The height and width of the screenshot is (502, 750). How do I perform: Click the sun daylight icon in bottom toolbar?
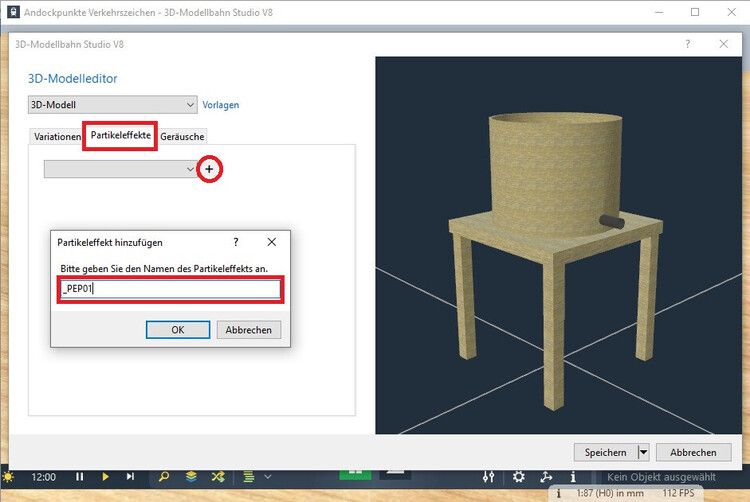click(x=8, y=477)
